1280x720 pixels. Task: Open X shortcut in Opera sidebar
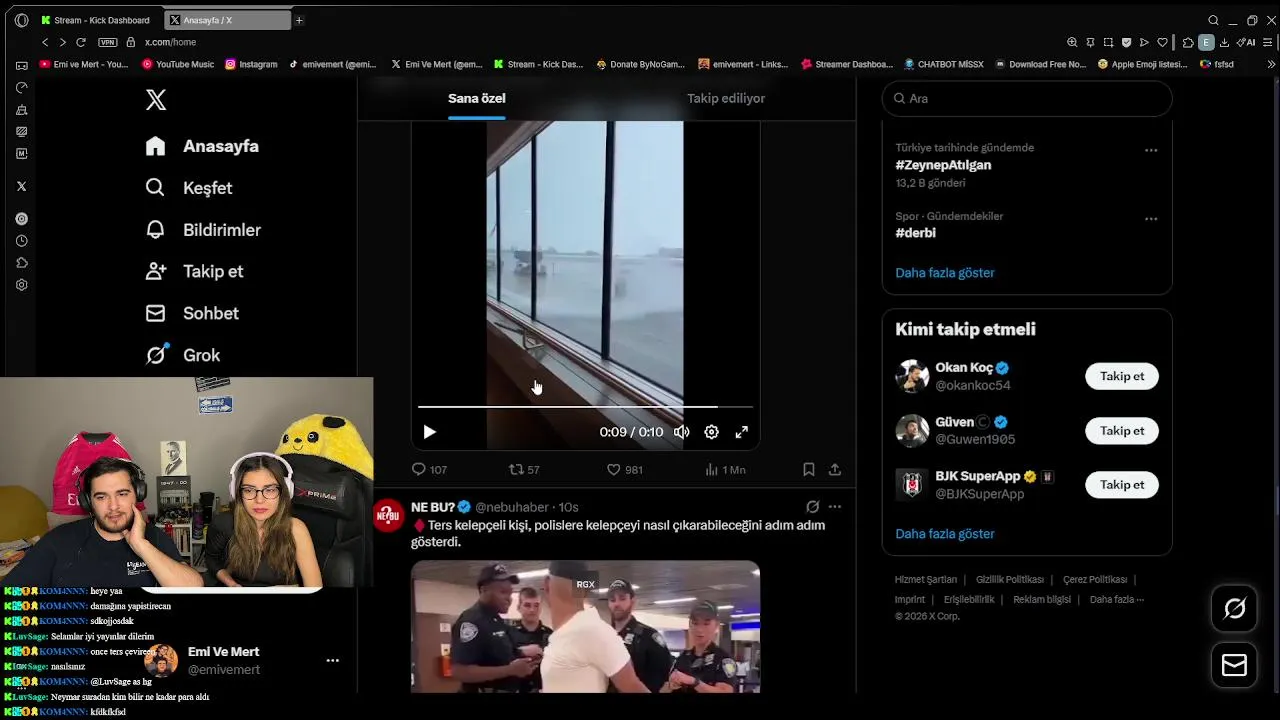(21, 186)
